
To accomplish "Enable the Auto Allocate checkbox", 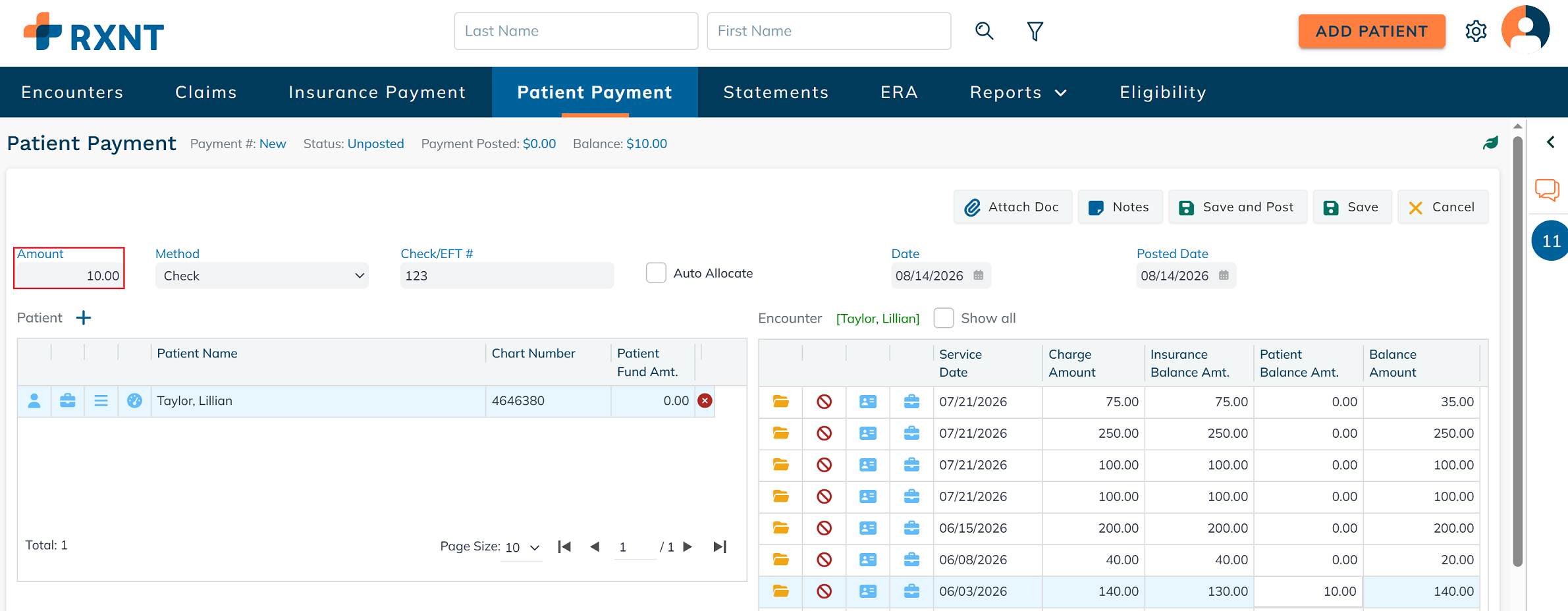I will 656,273.
